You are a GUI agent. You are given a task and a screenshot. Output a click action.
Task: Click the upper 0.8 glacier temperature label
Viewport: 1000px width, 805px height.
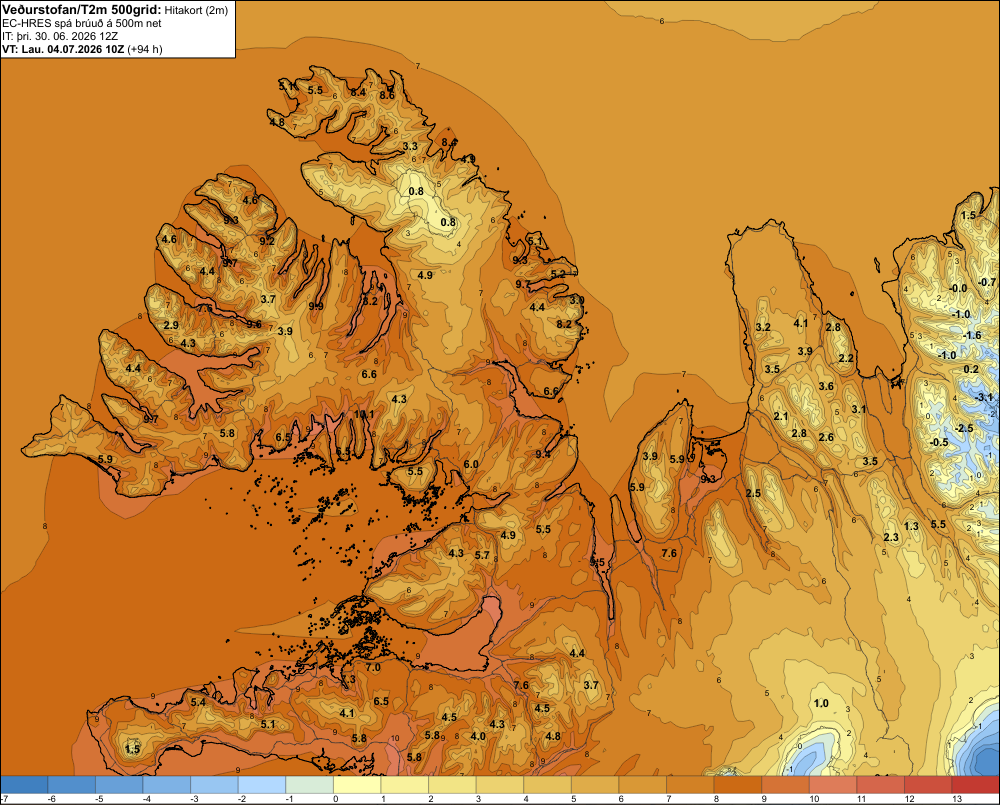click(416, 191)
